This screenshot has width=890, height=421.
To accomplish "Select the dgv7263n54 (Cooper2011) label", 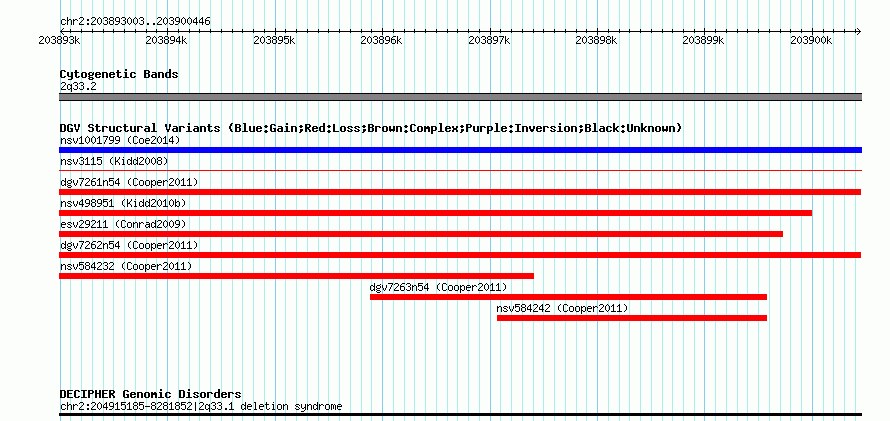I will point(439,287).
